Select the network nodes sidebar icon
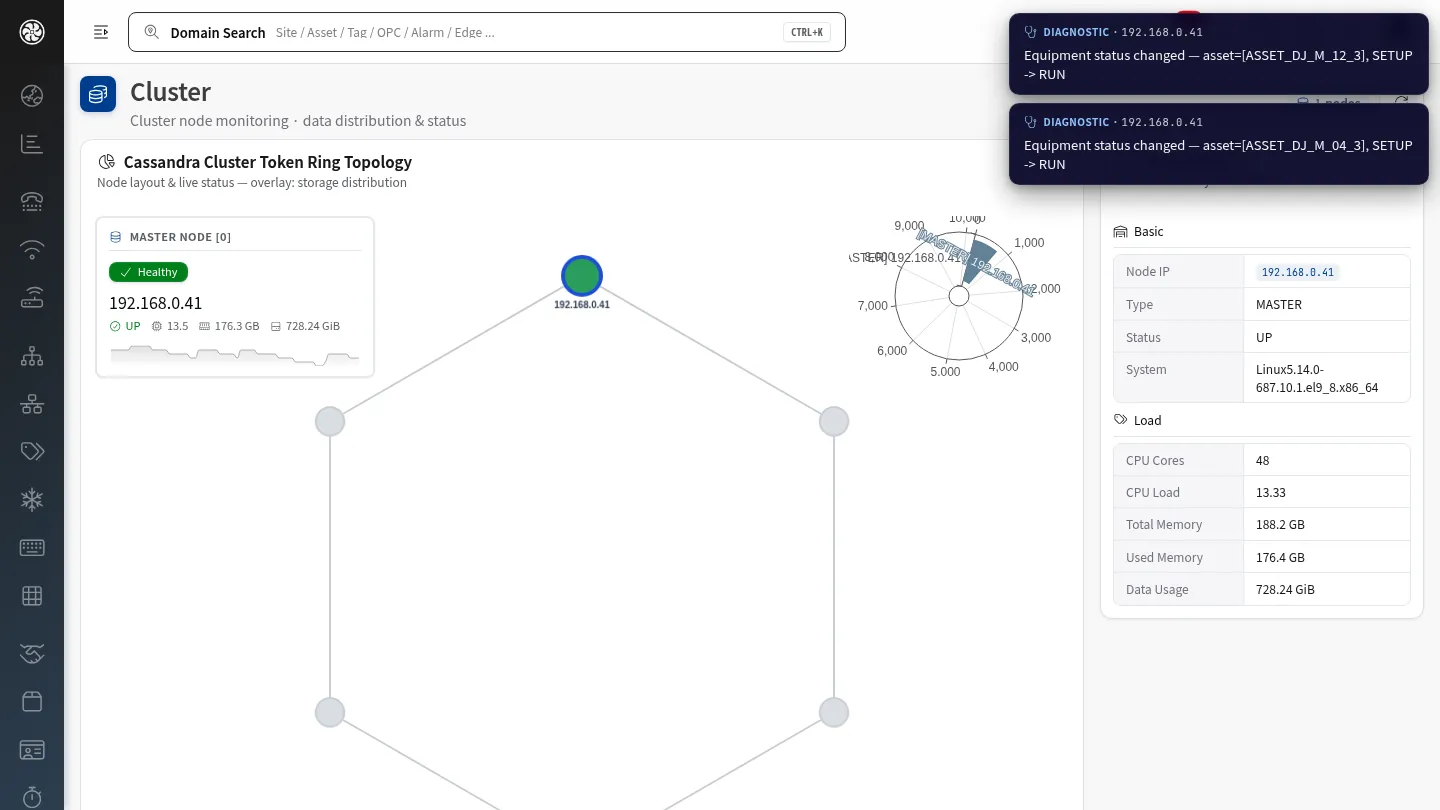Viewport: 1440px width, 810px height. pos(32,404)
